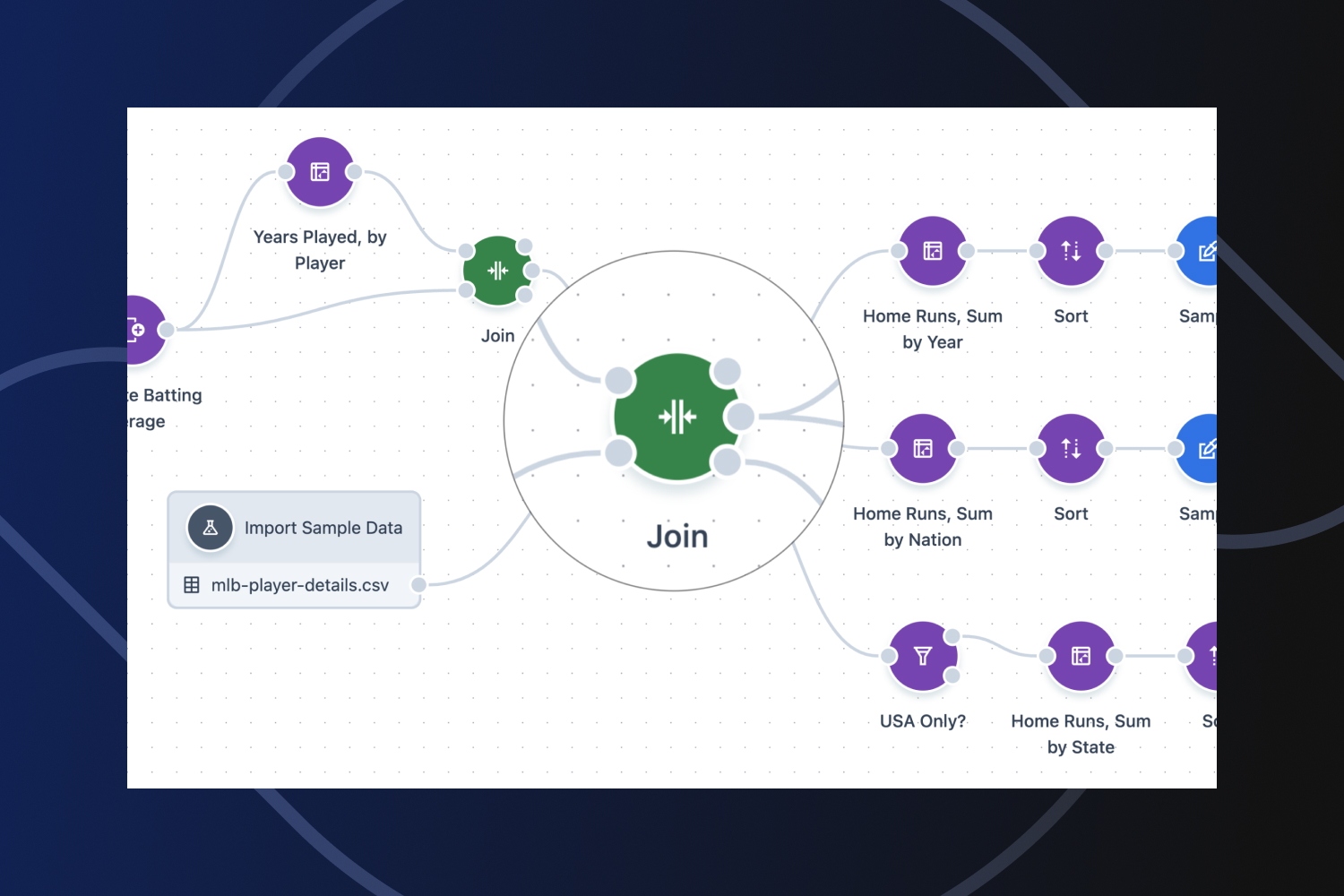This screenshot has width=1344, height=896.
Task: Click the USA Only? node's top-right output port
Action: (x=952, y=636)
